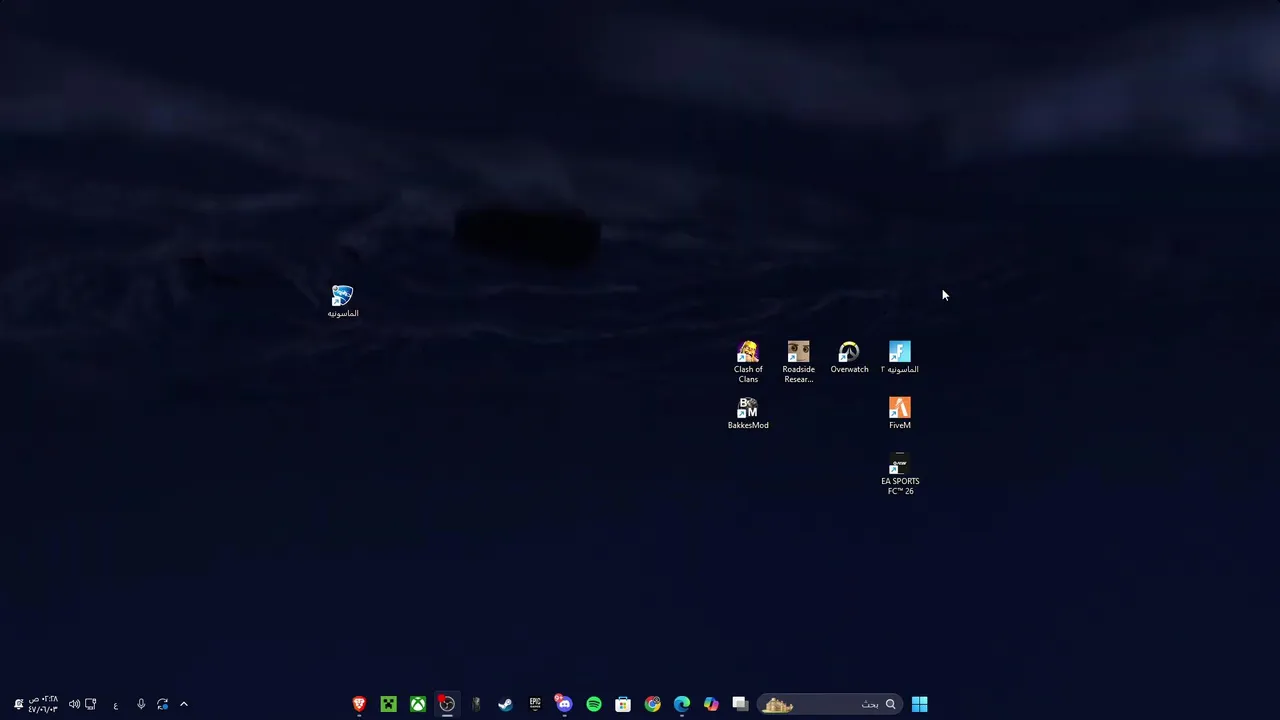
Task: Open notifications via the bell icon
Action: [18, 704]
